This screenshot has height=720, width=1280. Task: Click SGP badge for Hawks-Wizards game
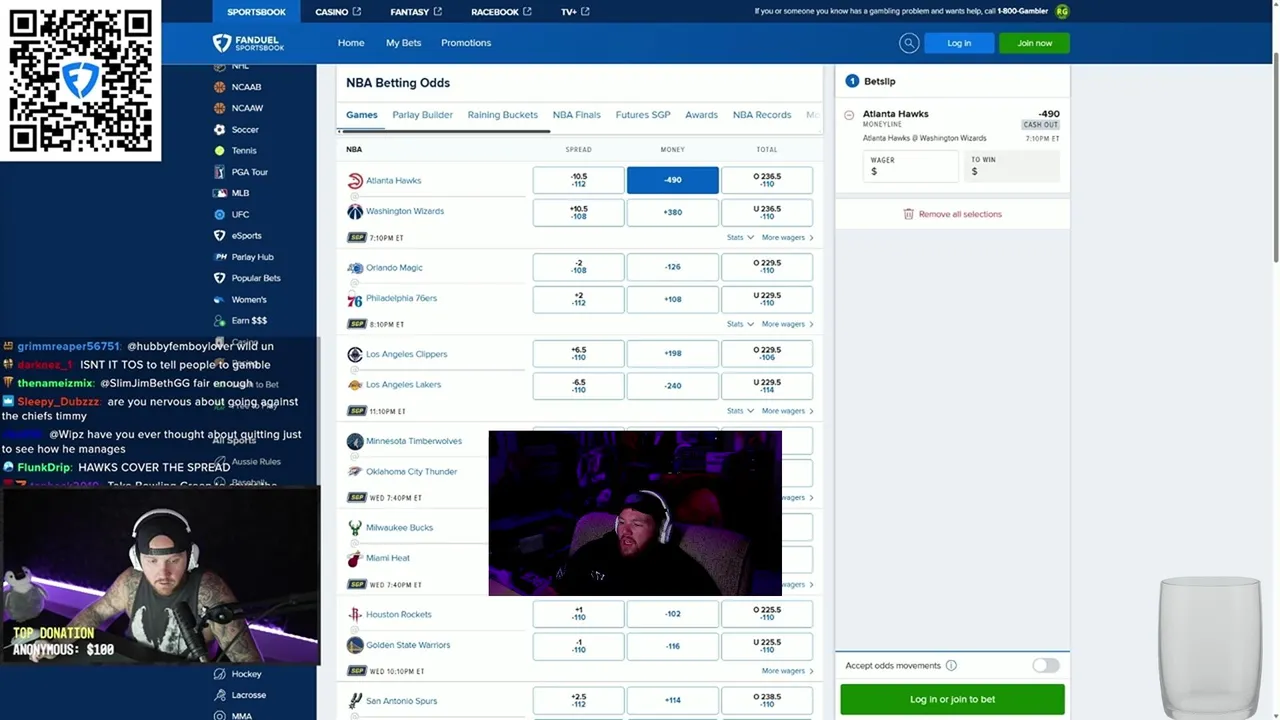point(356,238)
